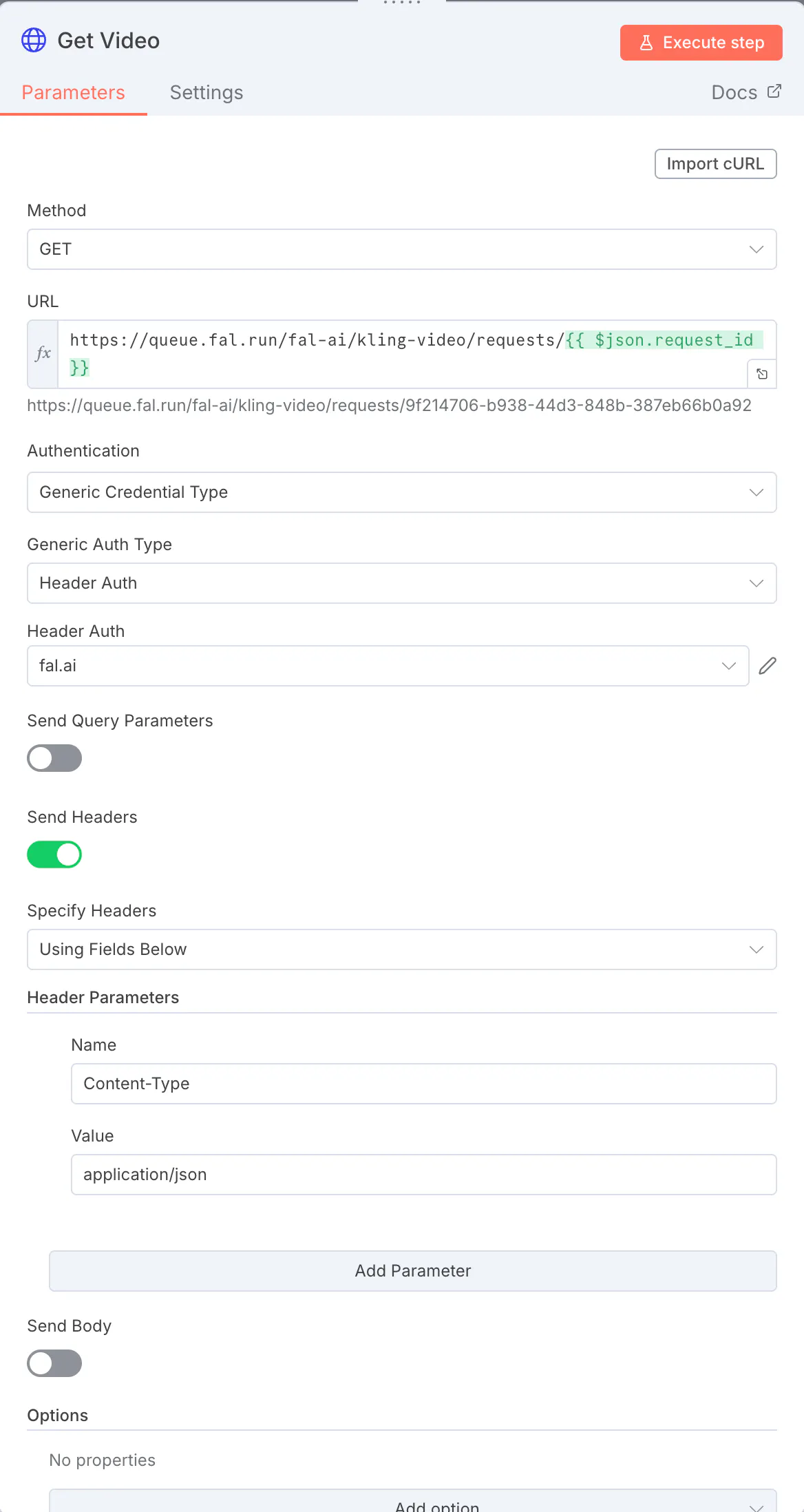
Task: Grab the dotted drag handle at top
Action: 402,3
